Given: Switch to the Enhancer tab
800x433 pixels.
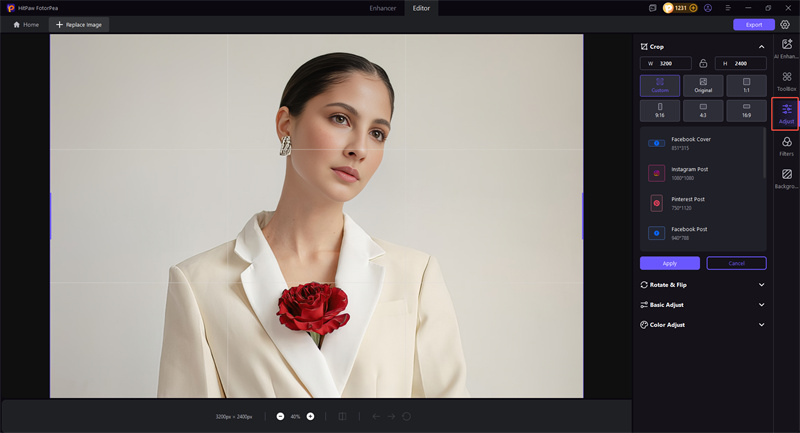Looking at the screenshot, I should click(383, 8).
